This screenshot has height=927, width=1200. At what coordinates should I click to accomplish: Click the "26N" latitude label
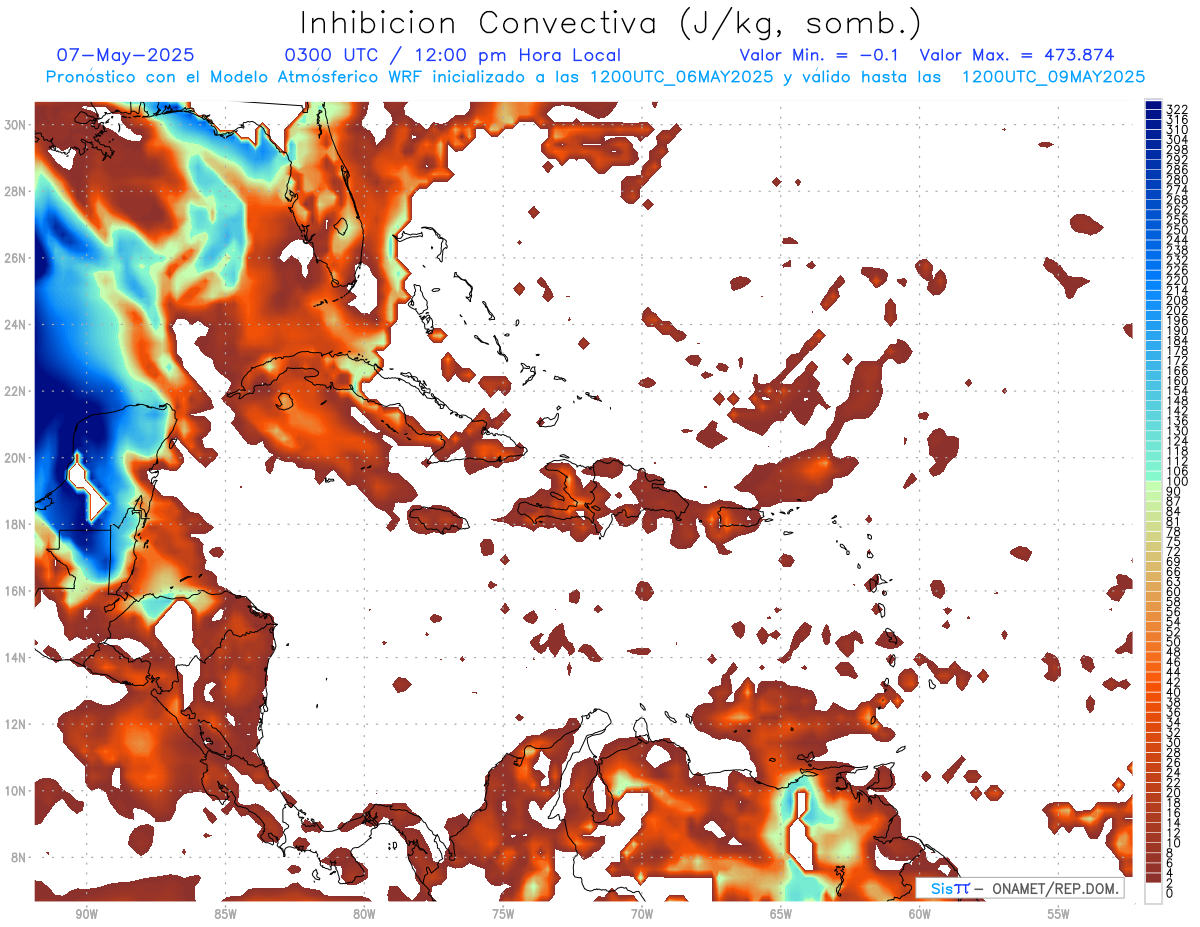point(16,258)
